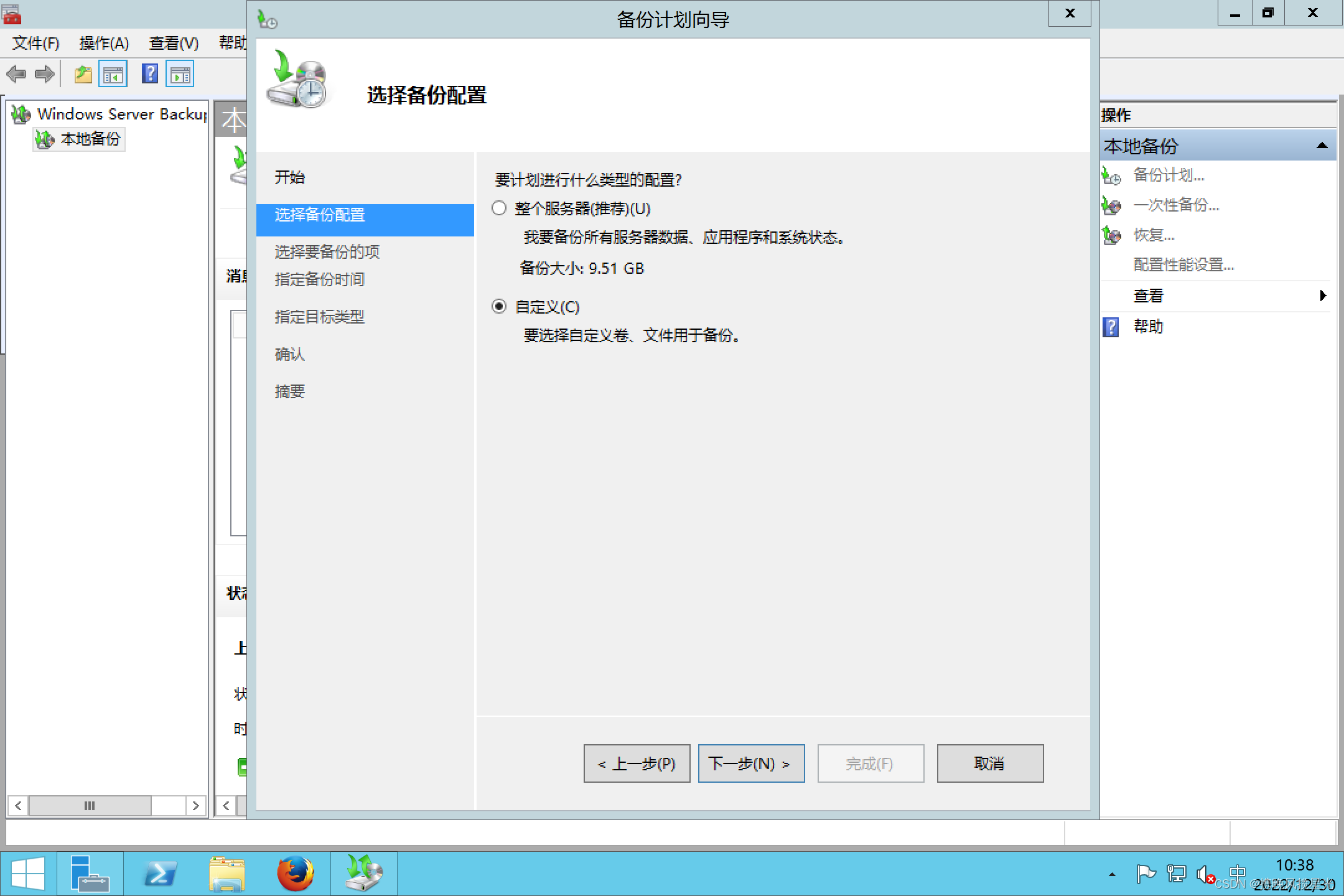Screen dimensions: 1344x896
Task: Select 本地备份 in the tree
Action: 90,139
